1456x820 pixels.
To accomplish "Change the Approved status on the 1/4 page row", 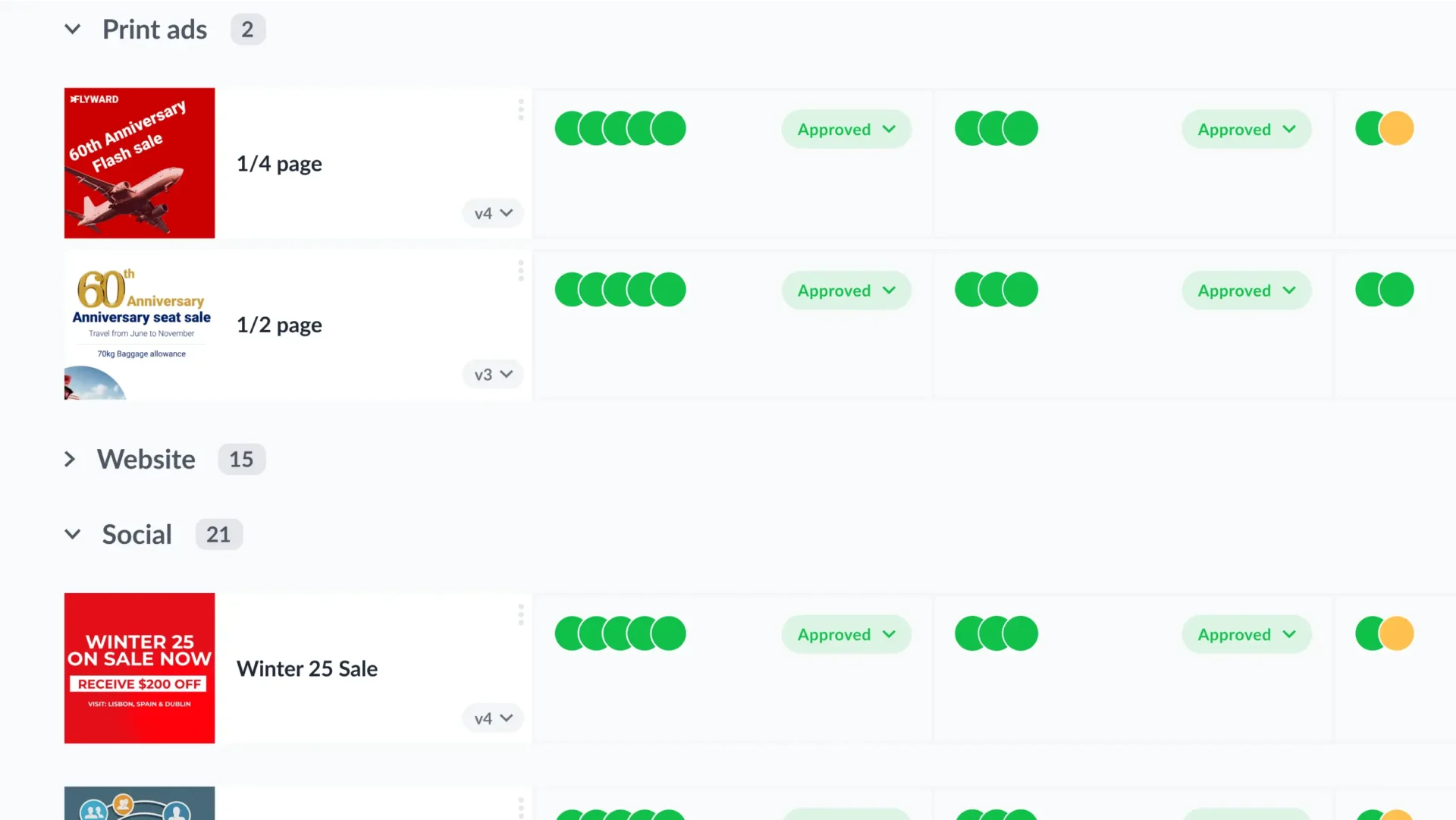I will click(x=846, y=129).
